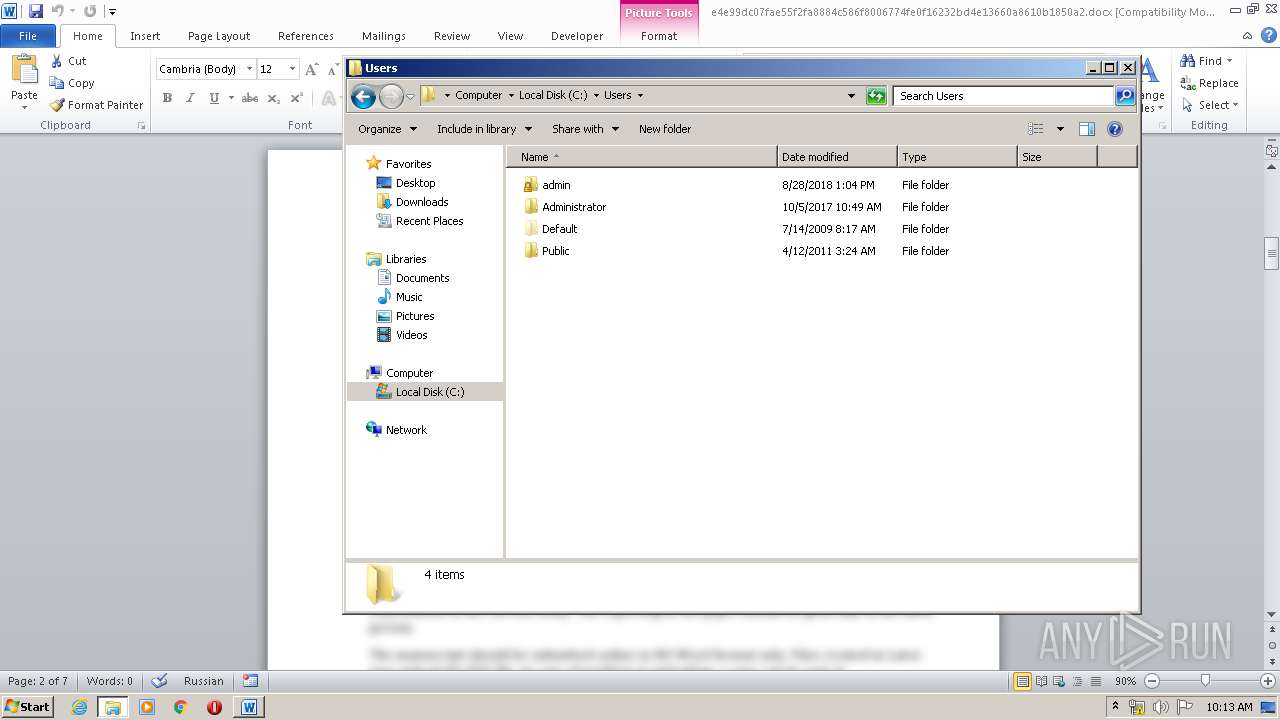1280x720 pixels.
Task: Move the Word zoom slider handle
Action: coord(1205,681)
